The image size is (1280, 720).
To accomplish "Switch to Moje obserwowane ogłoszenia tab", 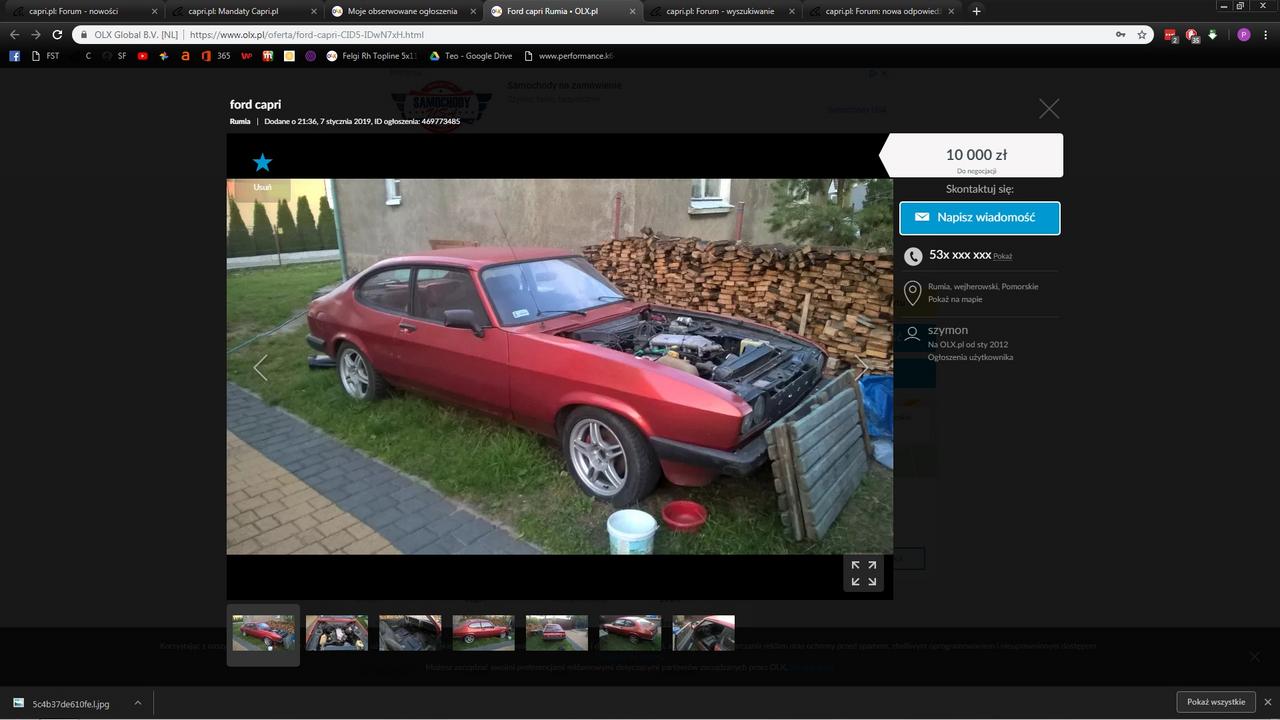I will [402, 11].
